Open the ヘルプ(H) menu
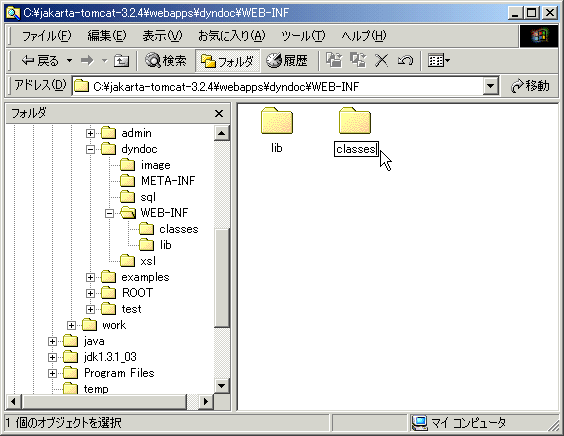This screenshot has height=436, width=564. point(364,36)
